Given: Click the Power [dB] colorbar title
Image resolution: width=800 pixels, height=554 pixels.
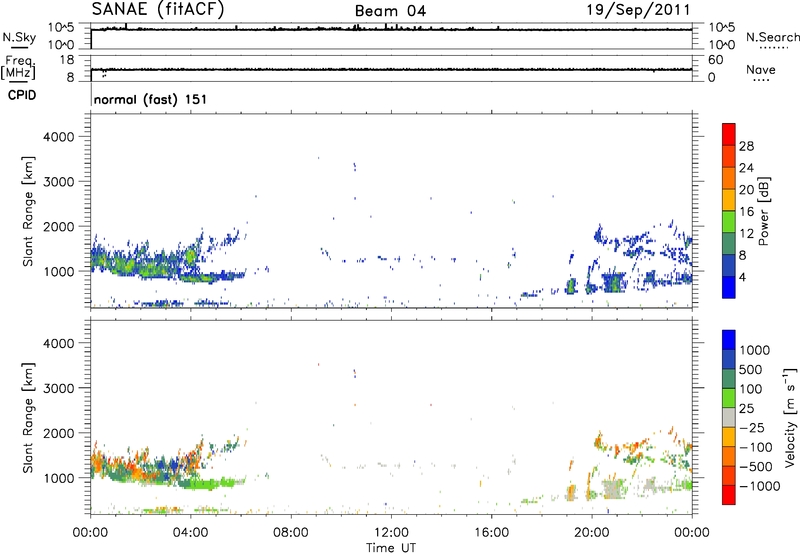Looking at the screenshot, I should [763, 211].
